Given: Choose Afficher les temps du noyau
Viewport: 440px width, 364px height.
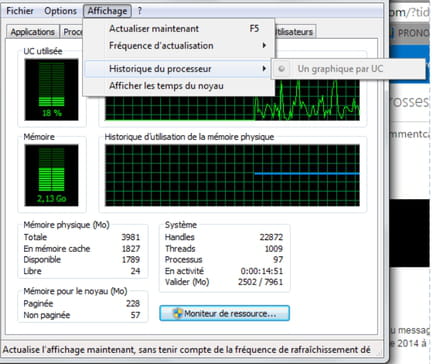Looking at the screenshot, I should [179, 86].
